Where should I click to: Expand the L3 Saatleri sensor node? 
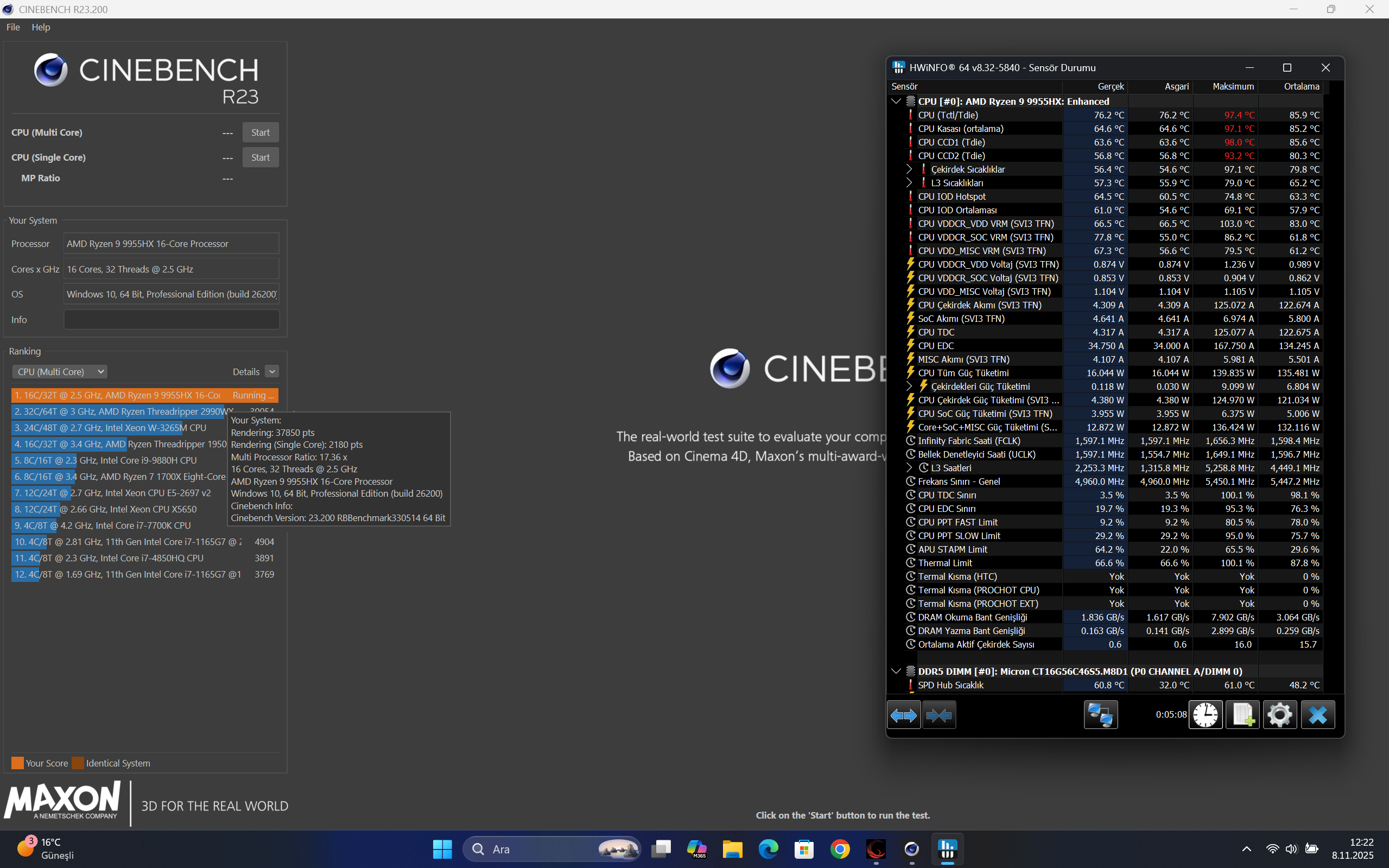pyautogui.click(x=909, y=468)
